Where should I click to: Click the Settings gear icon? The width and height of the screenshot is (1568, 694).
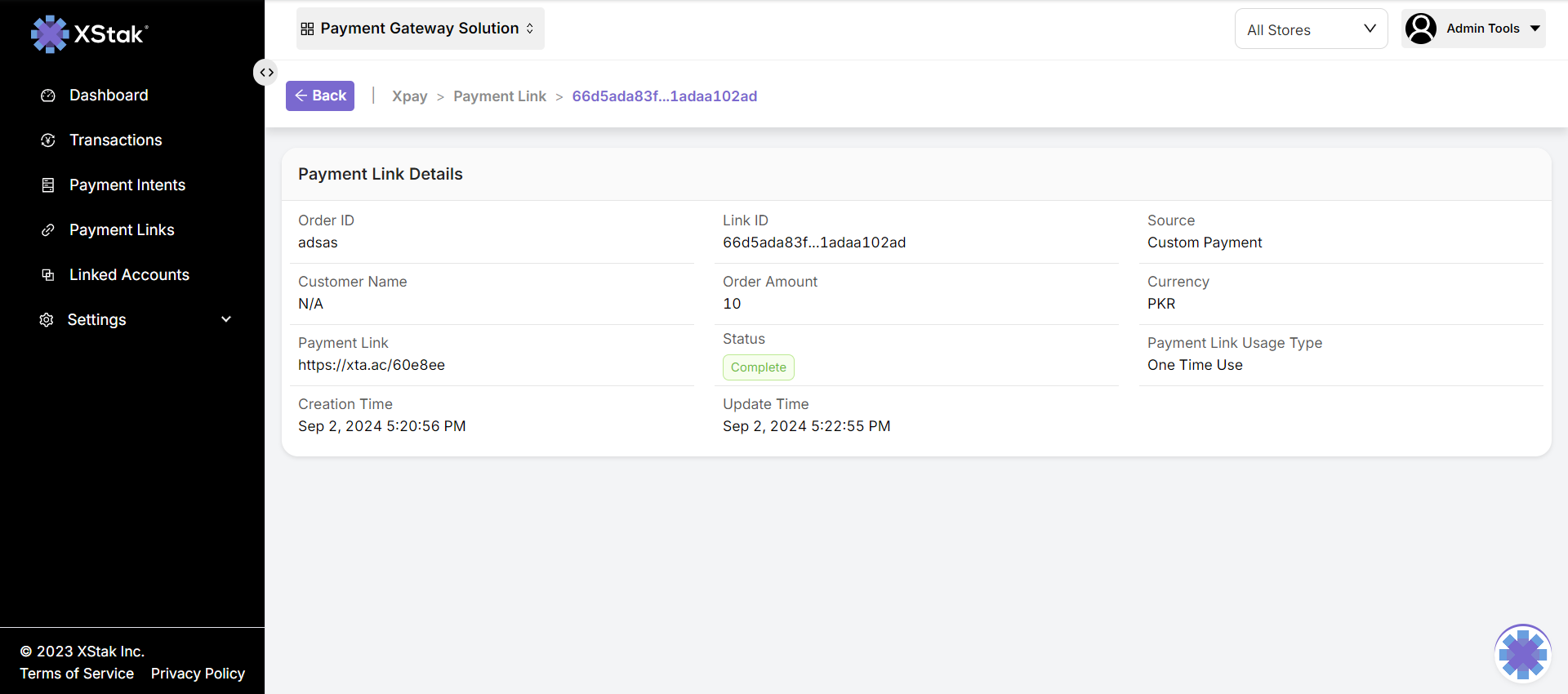pyautogui.click(x=47, y=320)
